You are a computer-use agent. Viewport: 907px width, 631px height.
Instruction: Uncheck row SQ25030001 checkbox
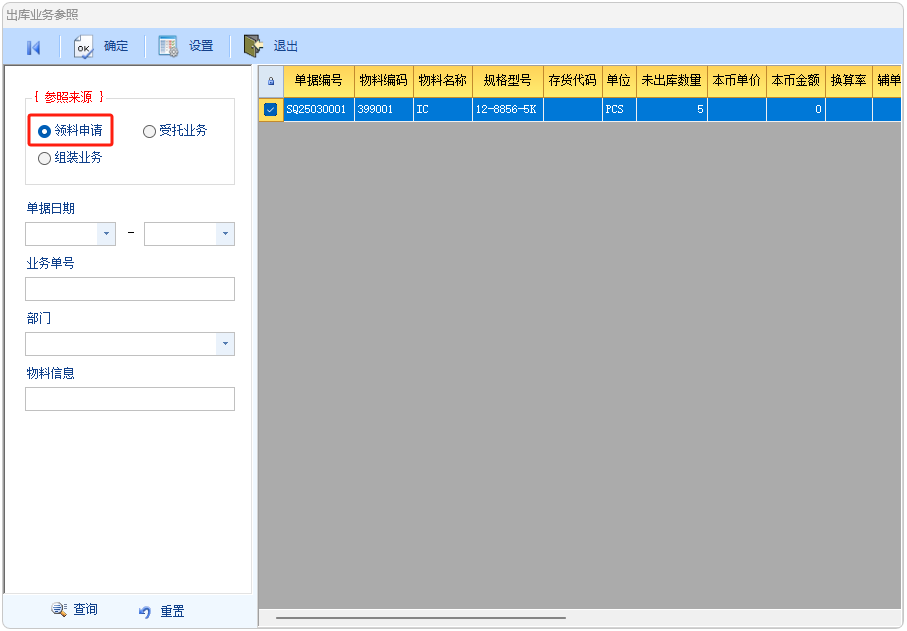(270, 109)
